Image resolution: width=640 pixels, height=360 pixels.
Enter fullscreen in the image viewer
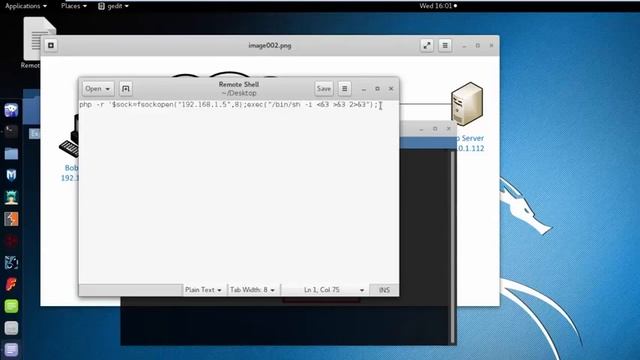427,45
